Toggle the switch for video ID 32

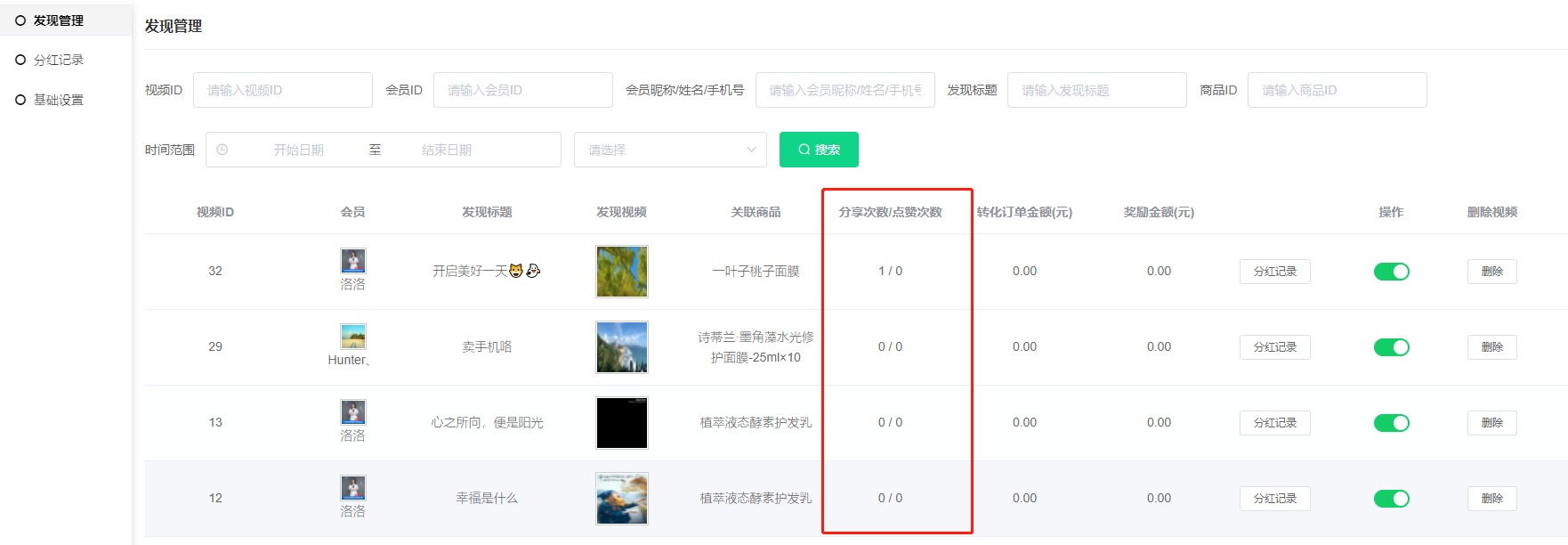click(x=1392, y=272)
